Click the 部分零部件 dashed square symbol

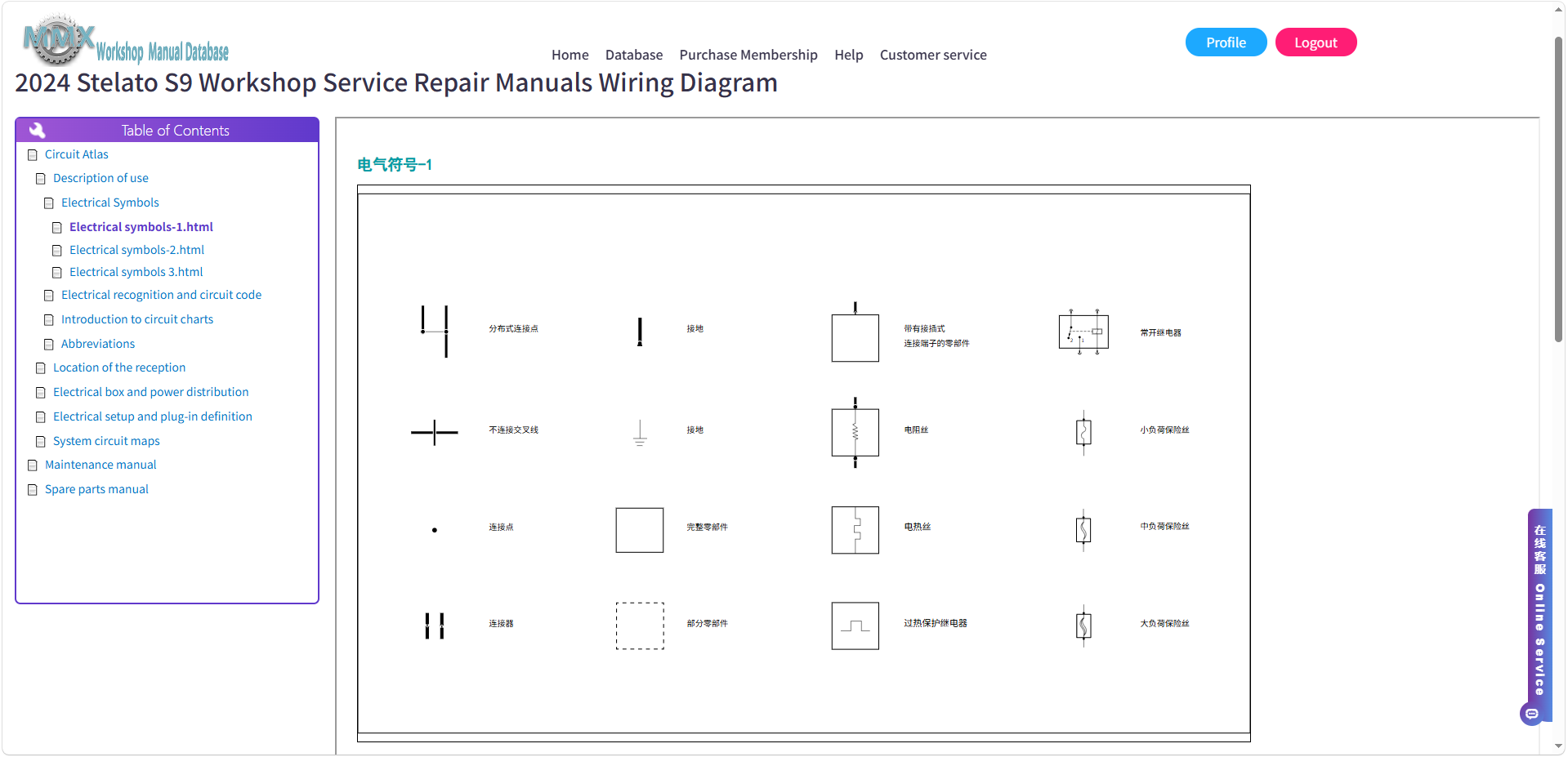click(640, 626)
